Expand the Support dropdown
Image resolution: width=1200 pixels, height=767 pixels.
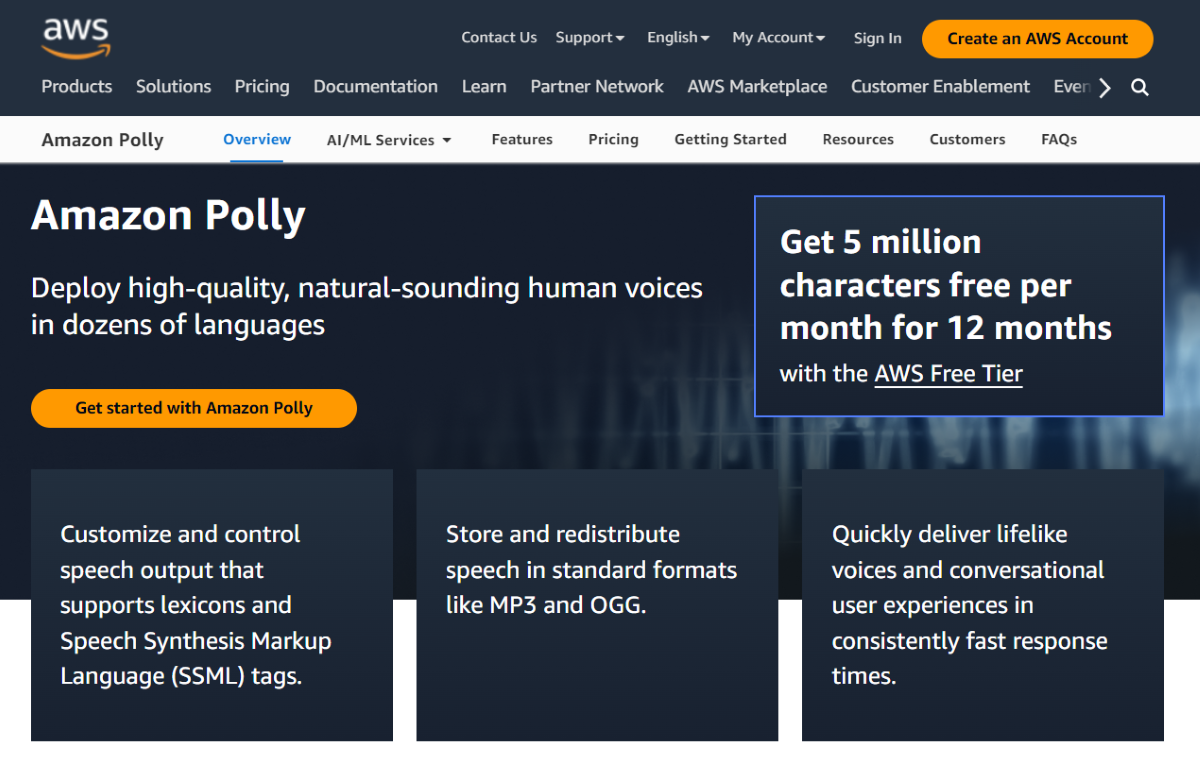pos(590,38)
